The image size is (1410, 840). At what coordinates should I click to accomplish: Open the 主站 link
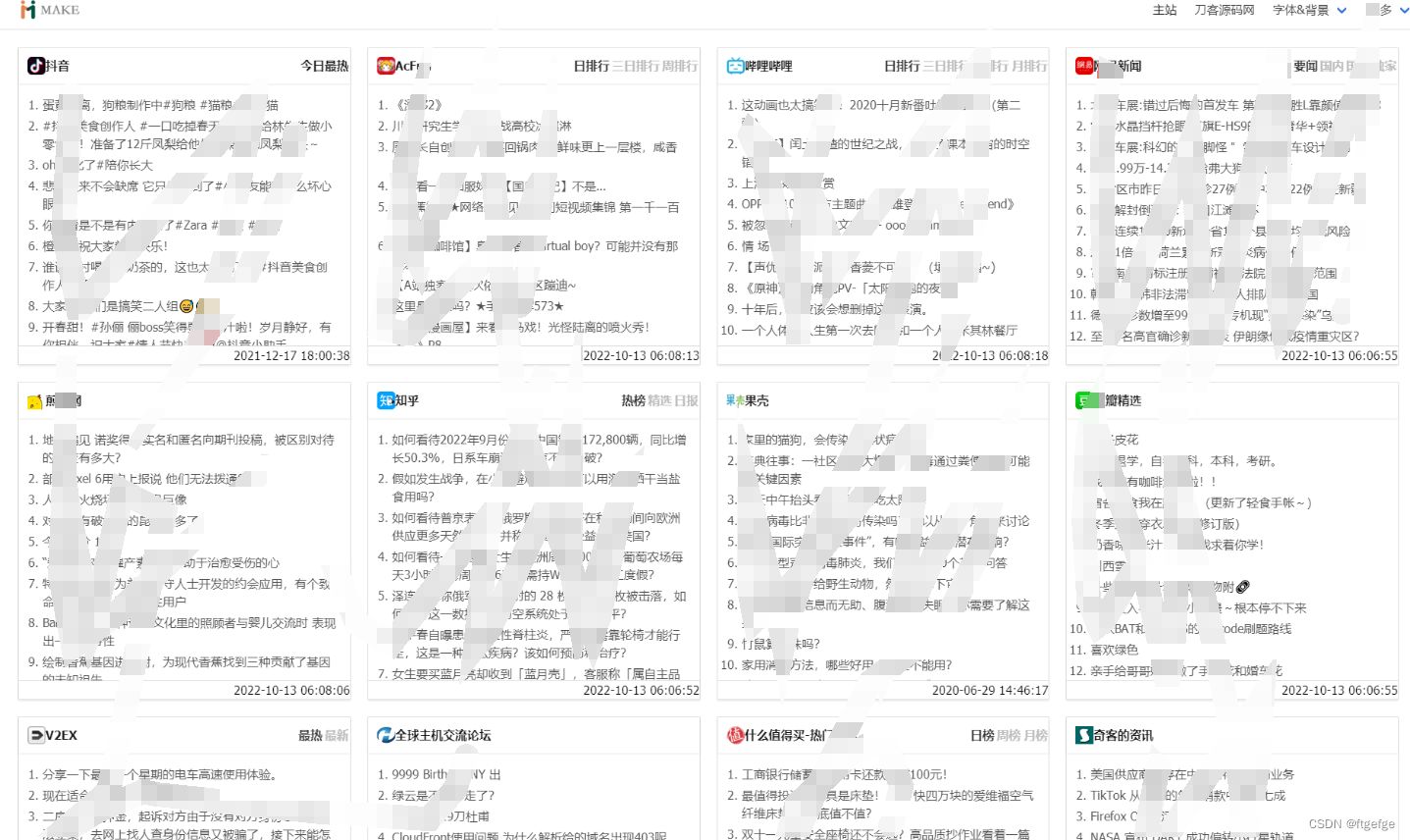click(x=1164, y=10)
